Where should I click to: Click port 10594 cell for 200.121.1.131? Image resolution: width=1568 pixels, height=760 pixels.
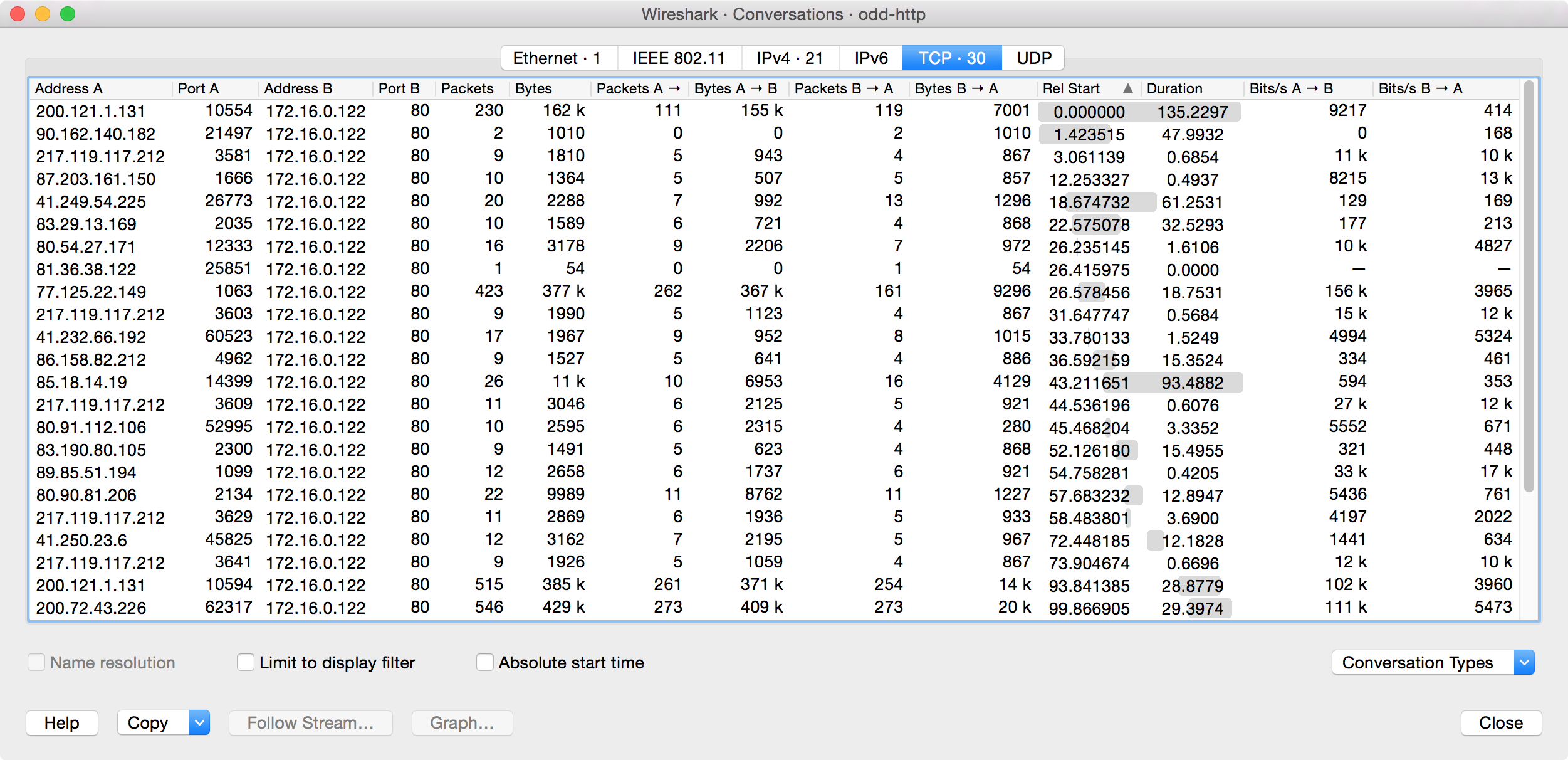point(229,584)
